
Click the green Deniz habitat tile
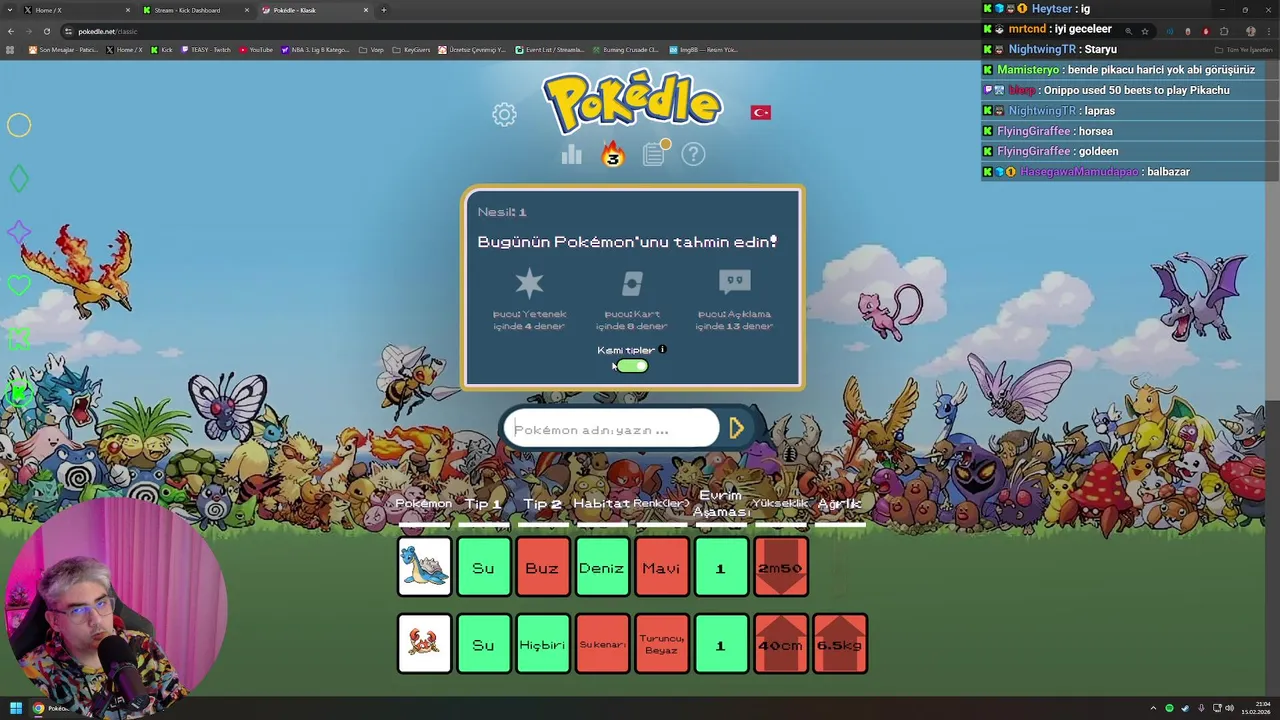point(602,567)
